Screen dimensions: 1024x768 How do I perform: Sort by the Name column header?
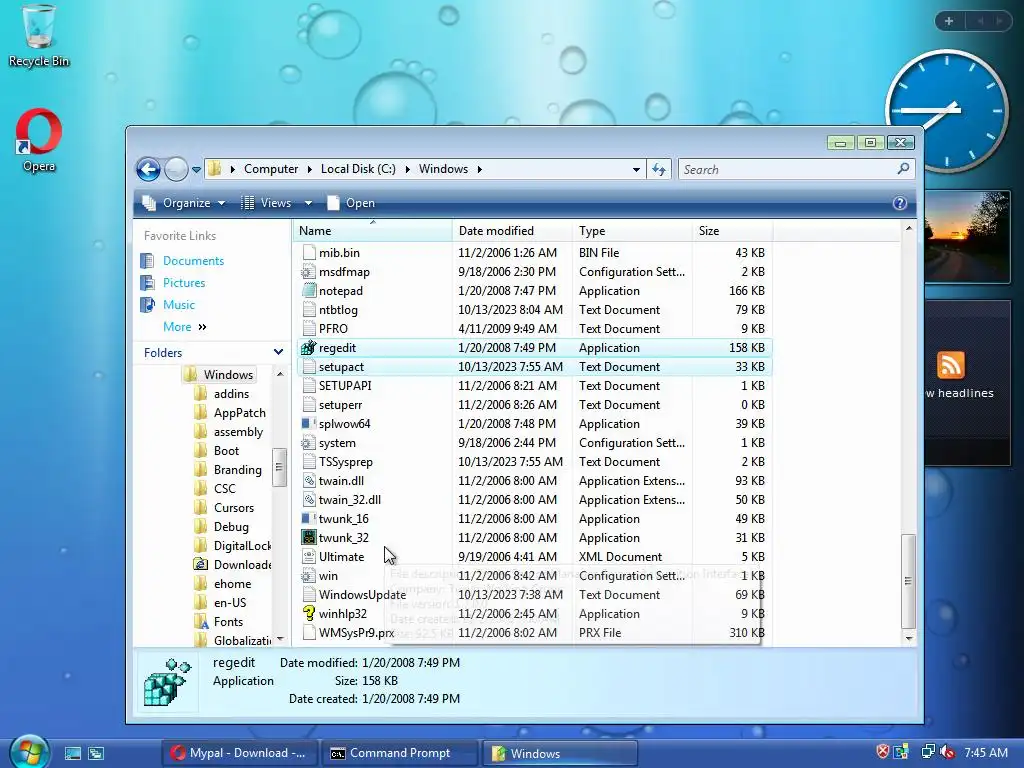click(372, 231)
